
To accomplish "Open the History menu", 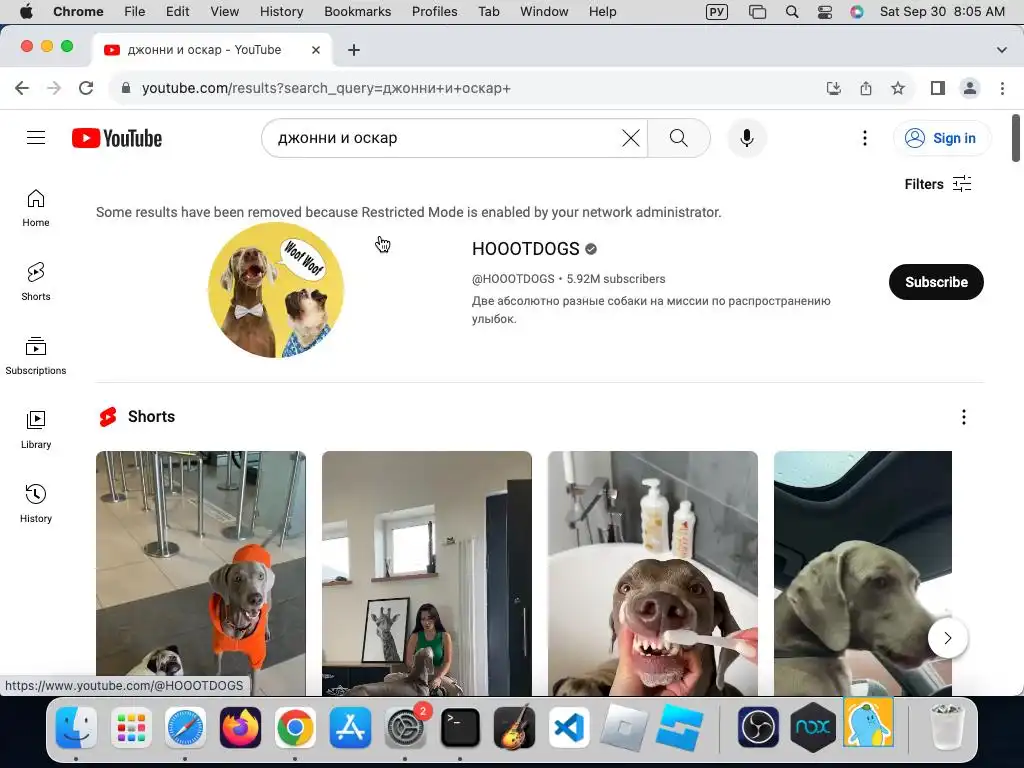I will [x=281, y=12].
